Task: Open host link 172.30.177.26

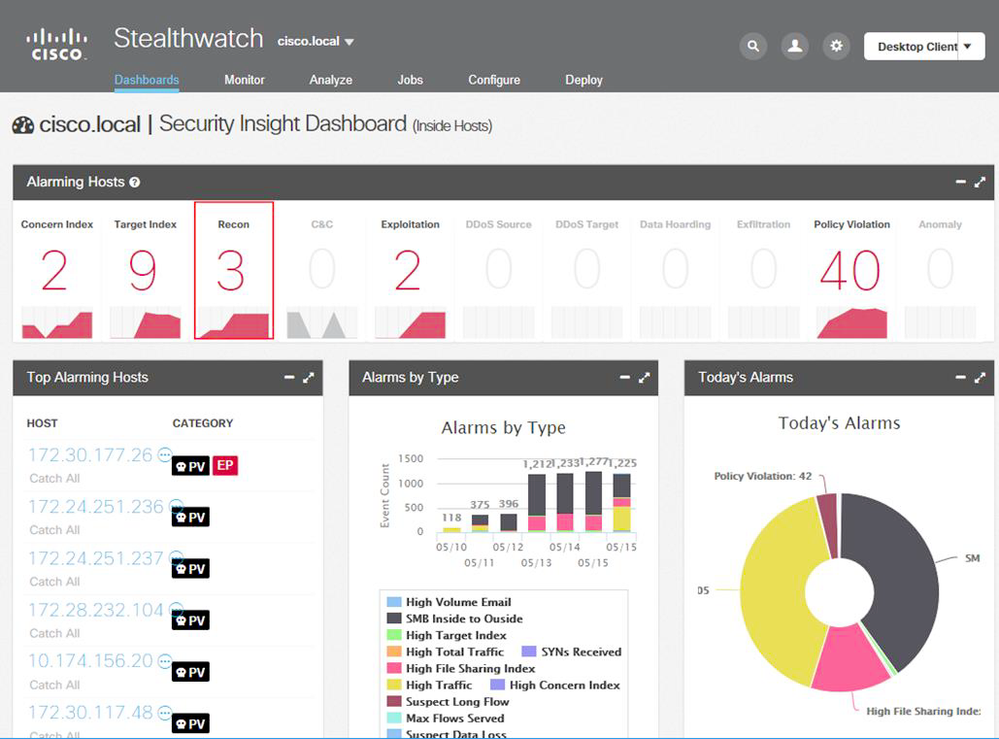Action: point(90,455)
